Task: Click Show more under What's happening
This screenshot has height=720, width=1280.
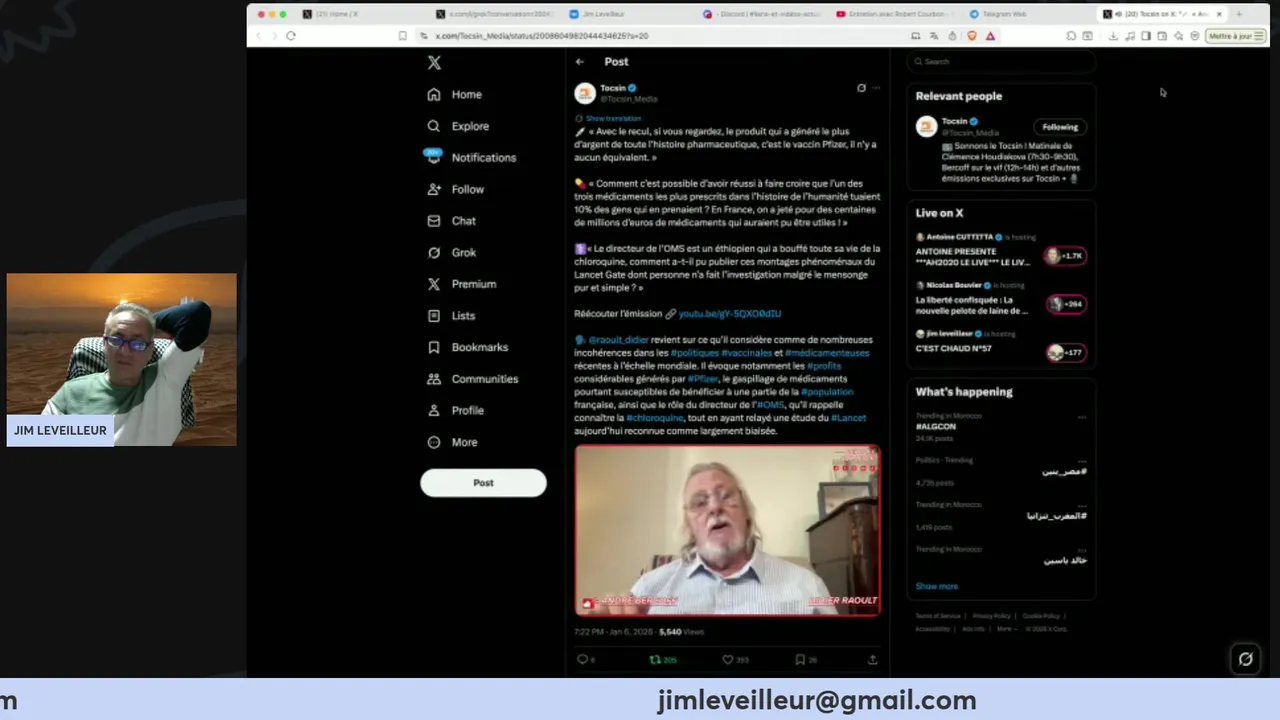Action: [937, 587]
